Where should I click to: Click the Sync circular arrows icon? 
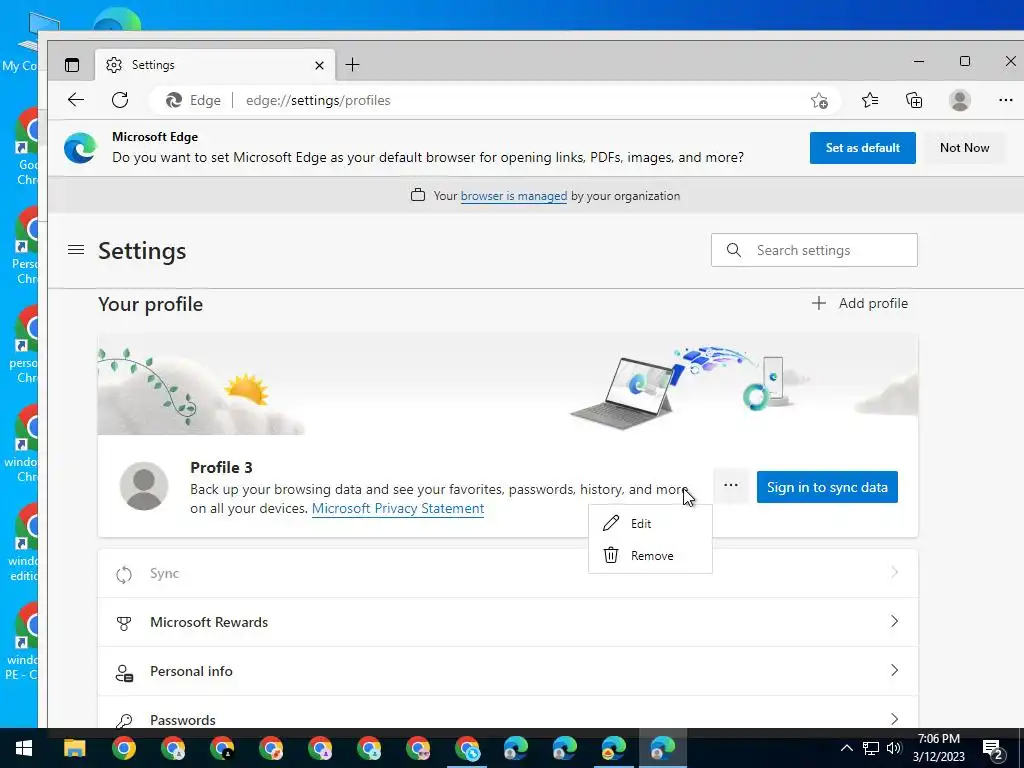coord(123,574)
